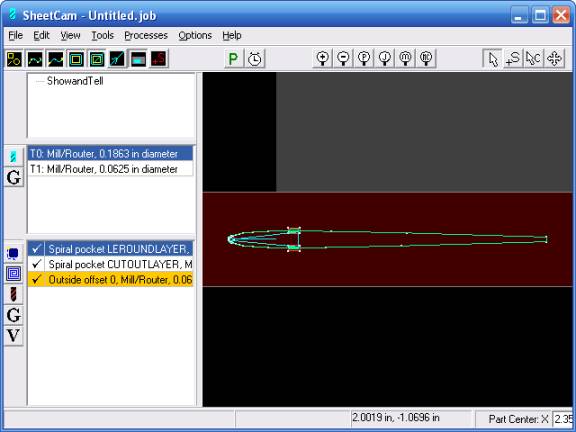Click the zoom out magnifier with minus
This screenshot has width=576, height=432.
coord(343,59)
